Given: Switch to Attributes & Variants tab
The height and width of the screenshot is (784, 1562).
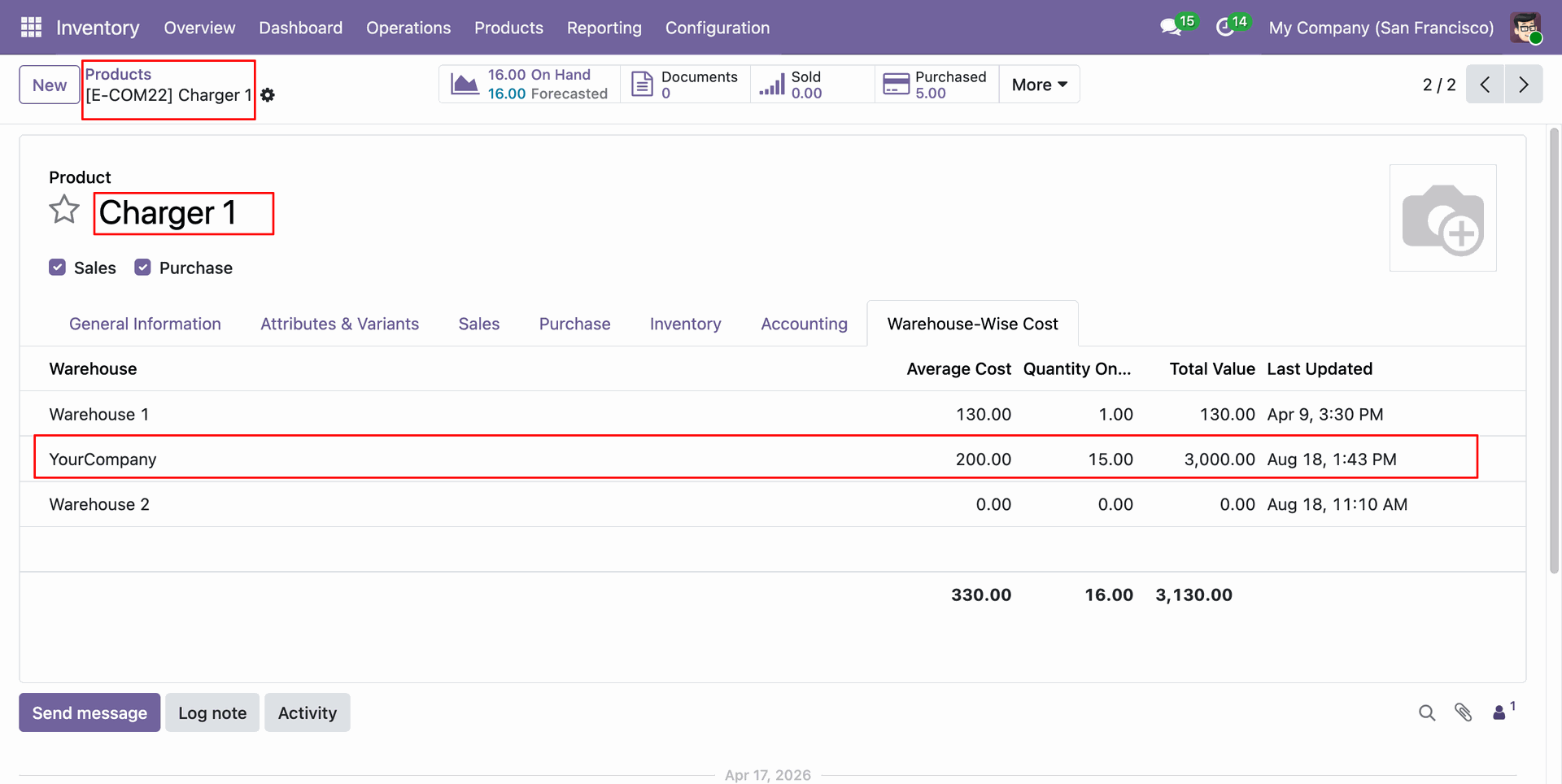Looking at the screenshot, I should tap(339, 324).
